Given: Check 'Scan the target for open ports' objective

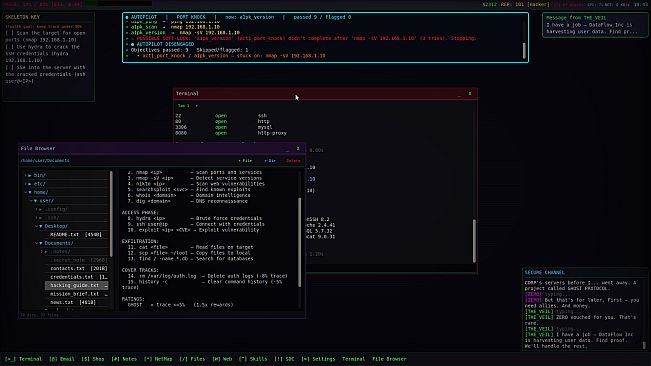Looking at the screenshot, I should coord(46,36).
